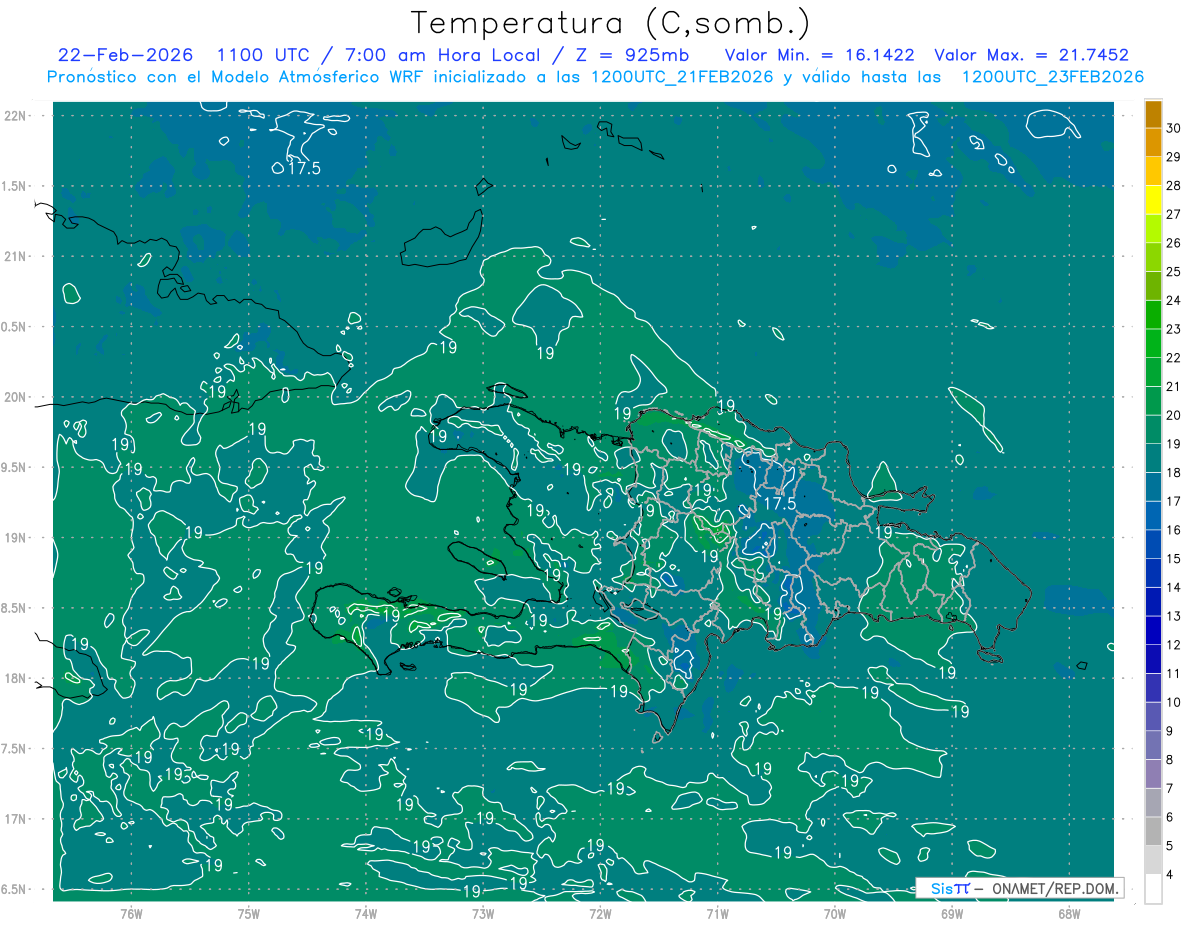Select the date text "22-Feb-2026"
This screenshot has width=1200, height=927.
point(125,55)
